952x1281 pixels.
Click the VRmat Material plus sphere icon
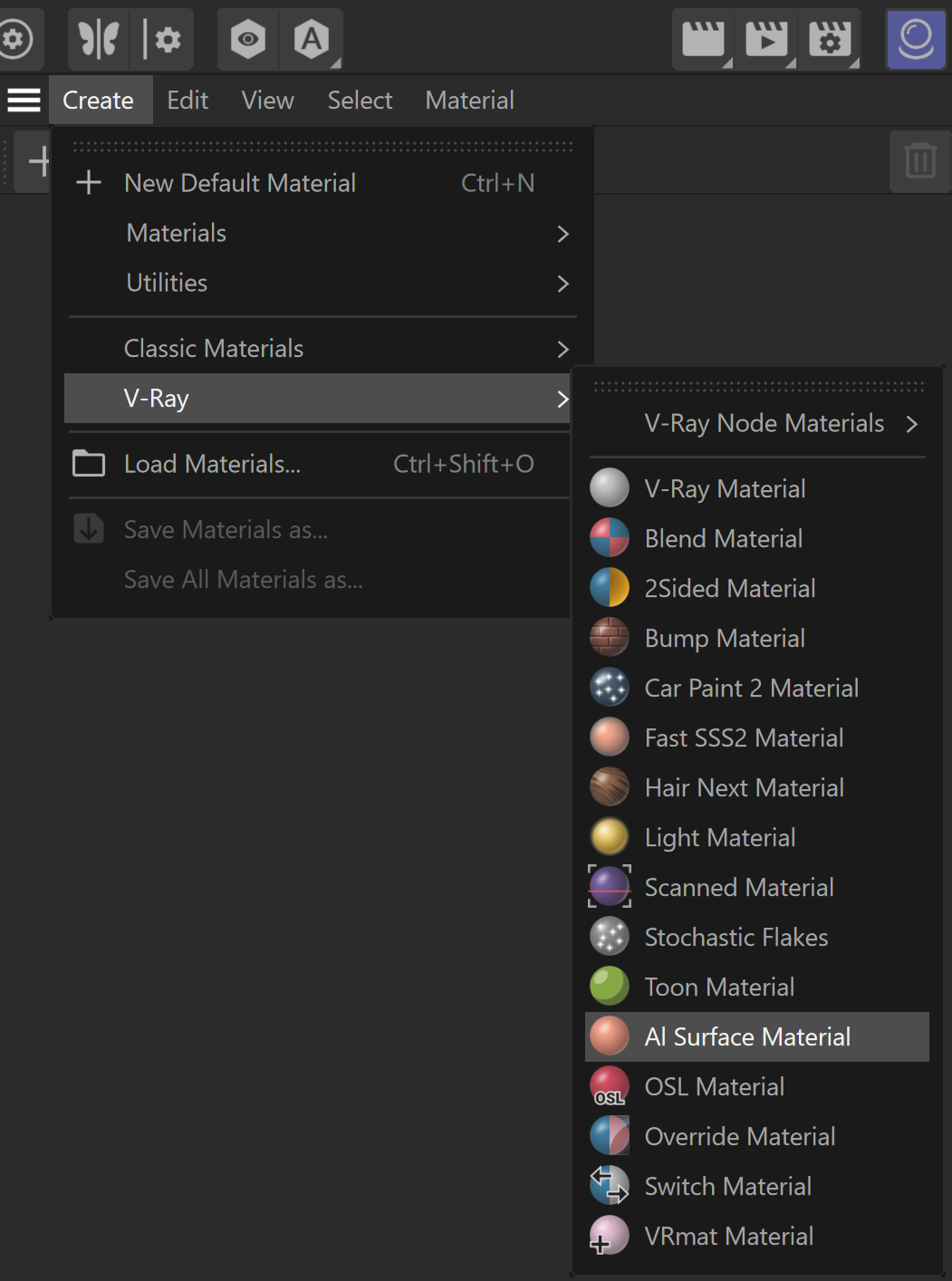click(x=610, y=1236)
